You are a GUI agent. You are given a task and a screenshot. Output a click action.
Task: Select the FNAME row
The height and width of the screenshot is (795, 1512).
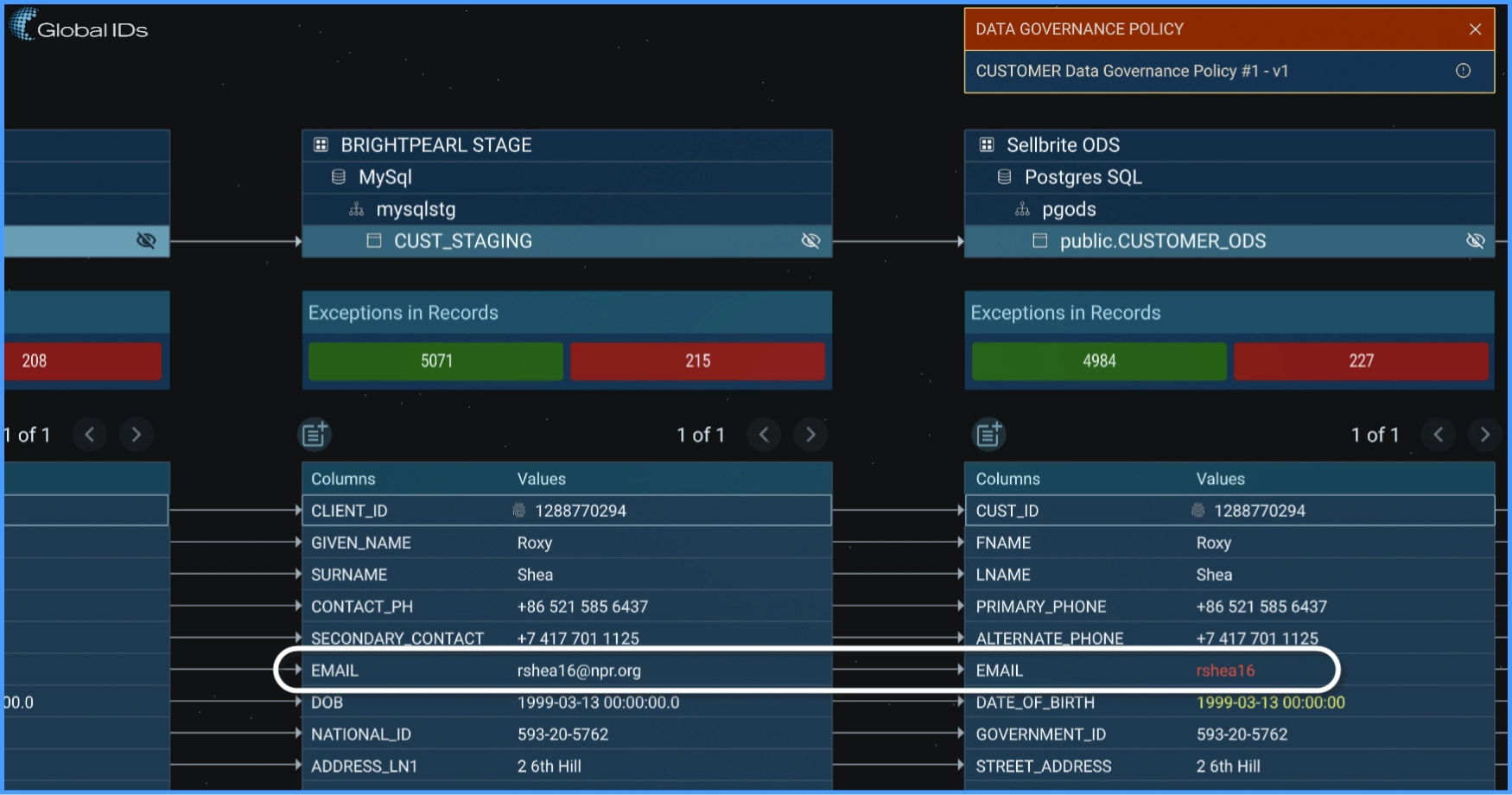pyautogui.click(x=1229, y=543)
